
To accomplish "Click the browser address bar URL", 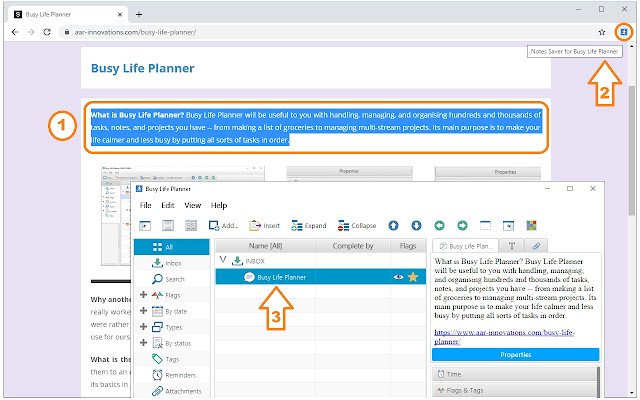I will (x=135, y=32).
